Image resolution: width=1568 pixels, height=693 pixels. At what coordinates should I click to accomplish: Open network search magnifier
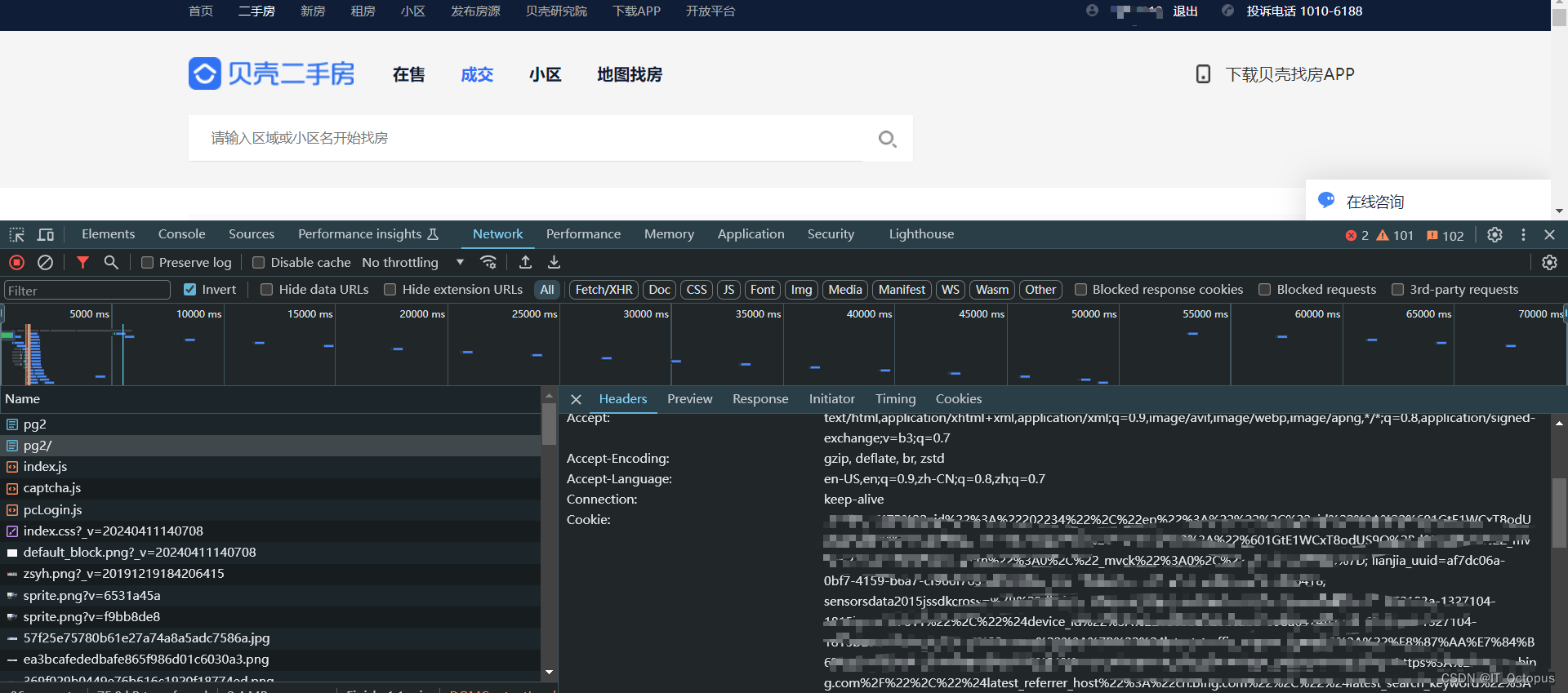point(111,262)
